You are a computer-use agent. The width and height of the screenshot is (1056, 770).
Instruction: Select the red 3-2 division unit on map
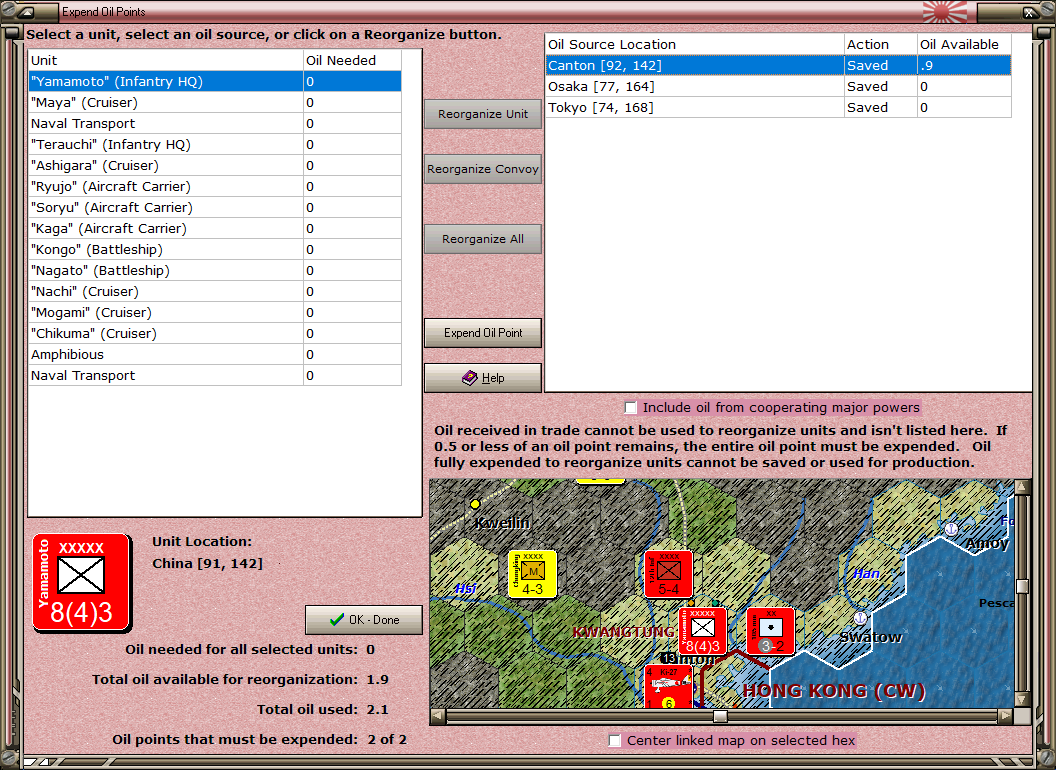click(x=770, y=631)
